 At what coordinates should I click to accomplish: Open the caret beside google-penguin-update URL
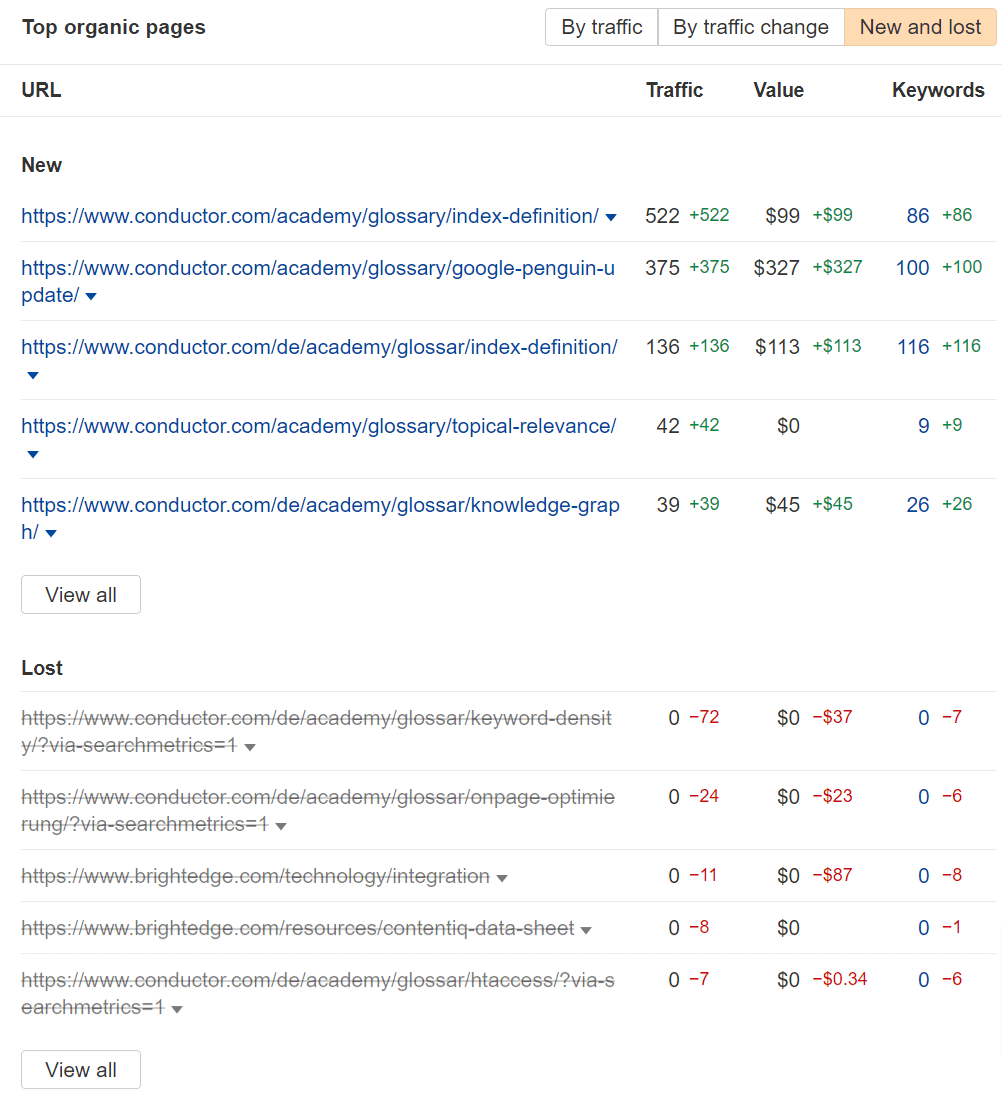point(90,296)
